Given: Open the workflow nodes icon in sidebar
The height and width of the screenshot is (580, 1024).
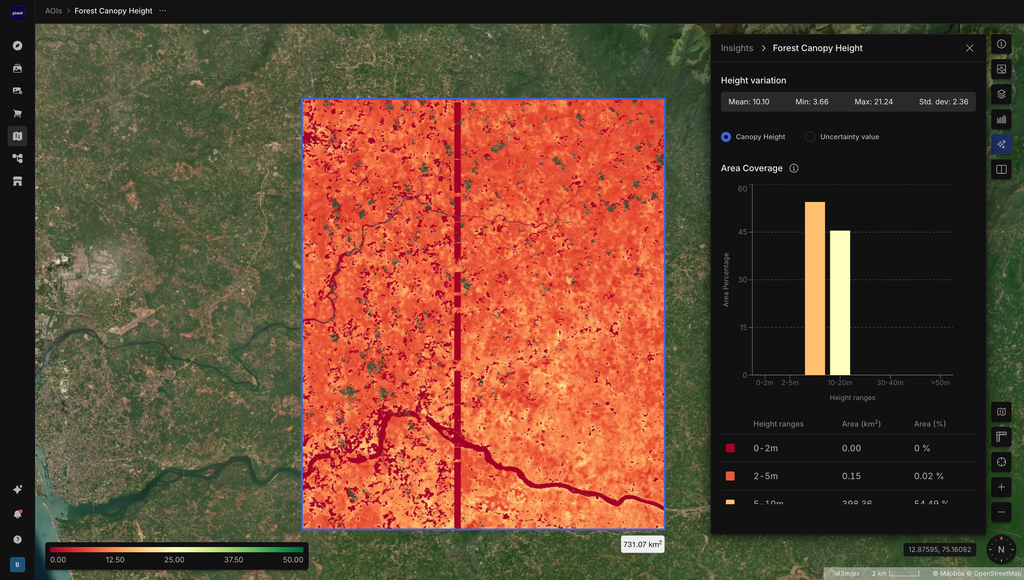Looking at the screenshot, I should pos(18,159).
